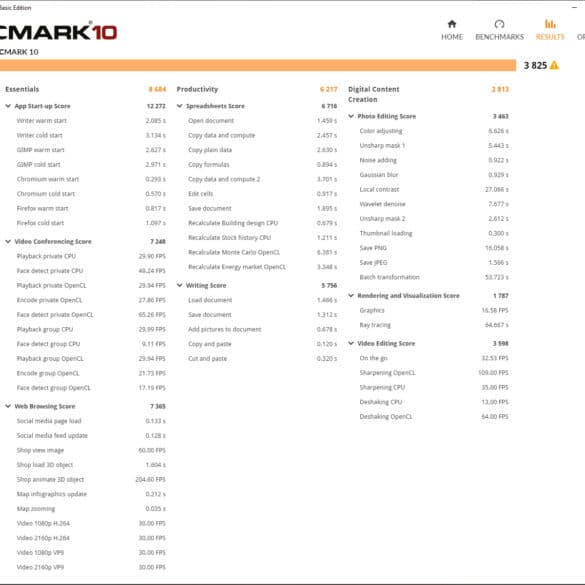Viewport: 585px width, 585px height.
Task: Collapse Rendering and Visualization Score section
Action: (351, 295)
